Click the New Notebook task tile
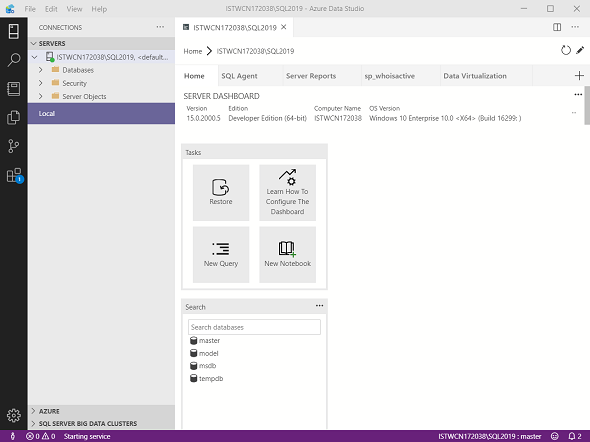The width and height of the screenshot is (590, 442). tap(287, 254)
